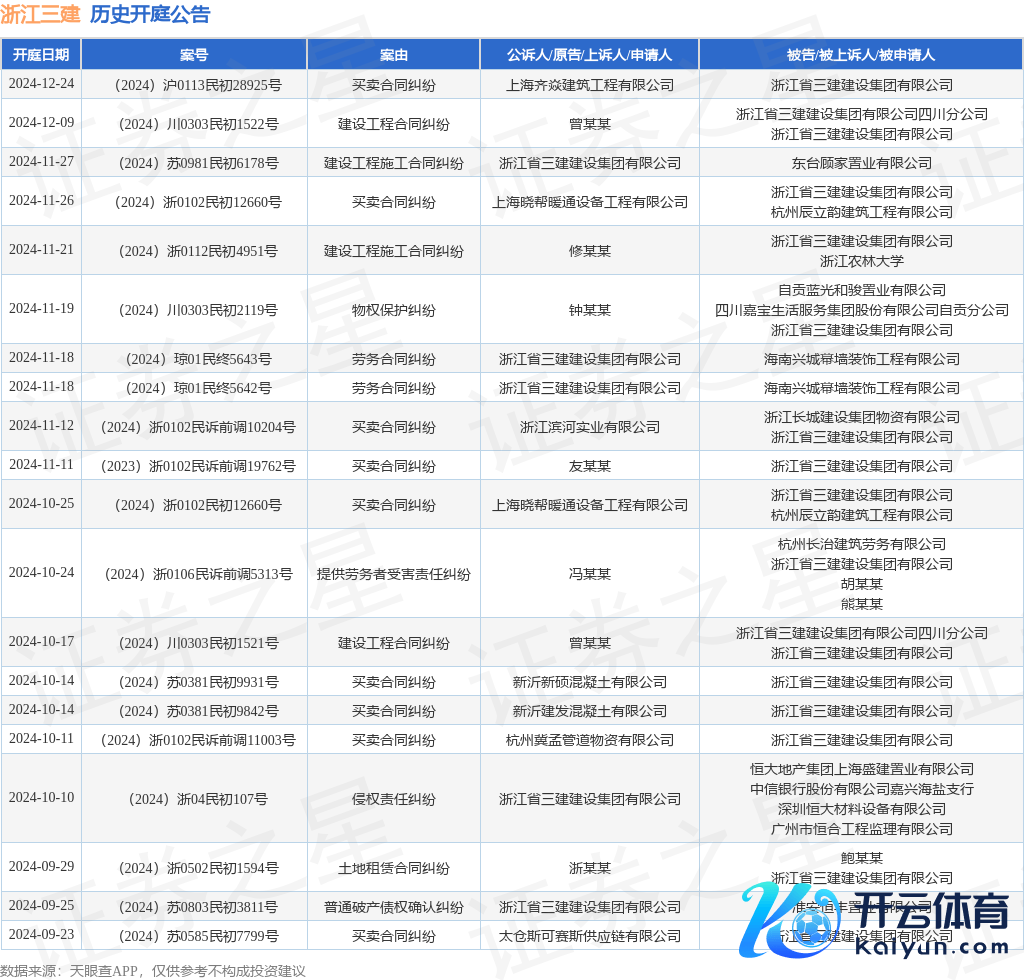Open case （2024）沪0113民初28925号

click(194, 85)
